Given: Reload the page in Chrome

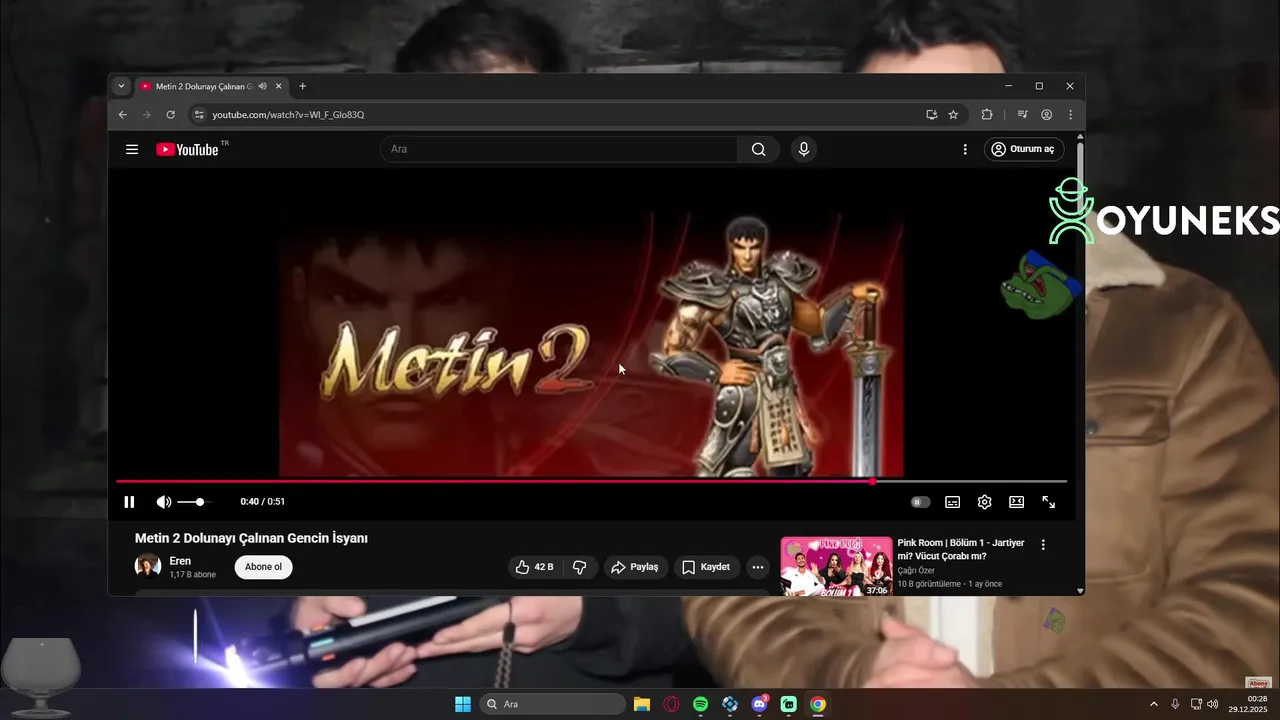Looking at the screenshot, I should [x=171, y=115].
